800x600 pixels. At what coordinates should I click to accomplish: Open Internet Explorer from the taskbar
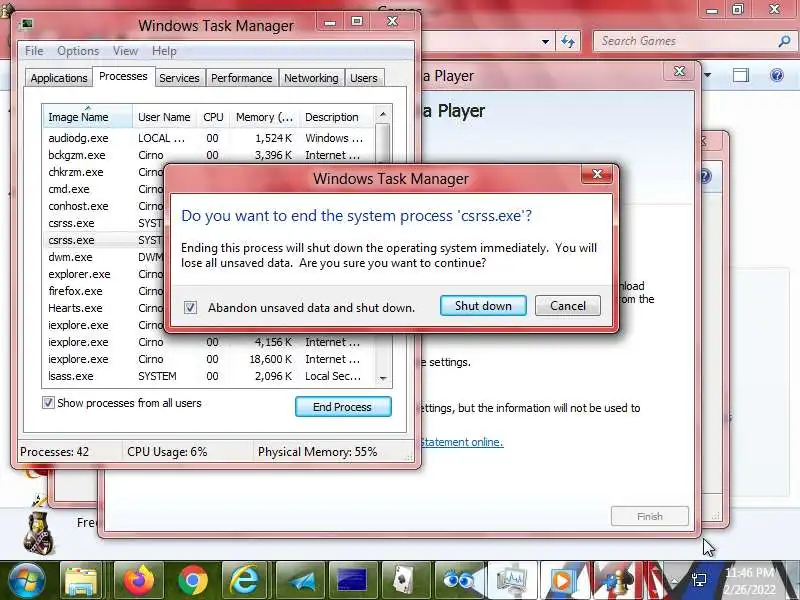246,581
